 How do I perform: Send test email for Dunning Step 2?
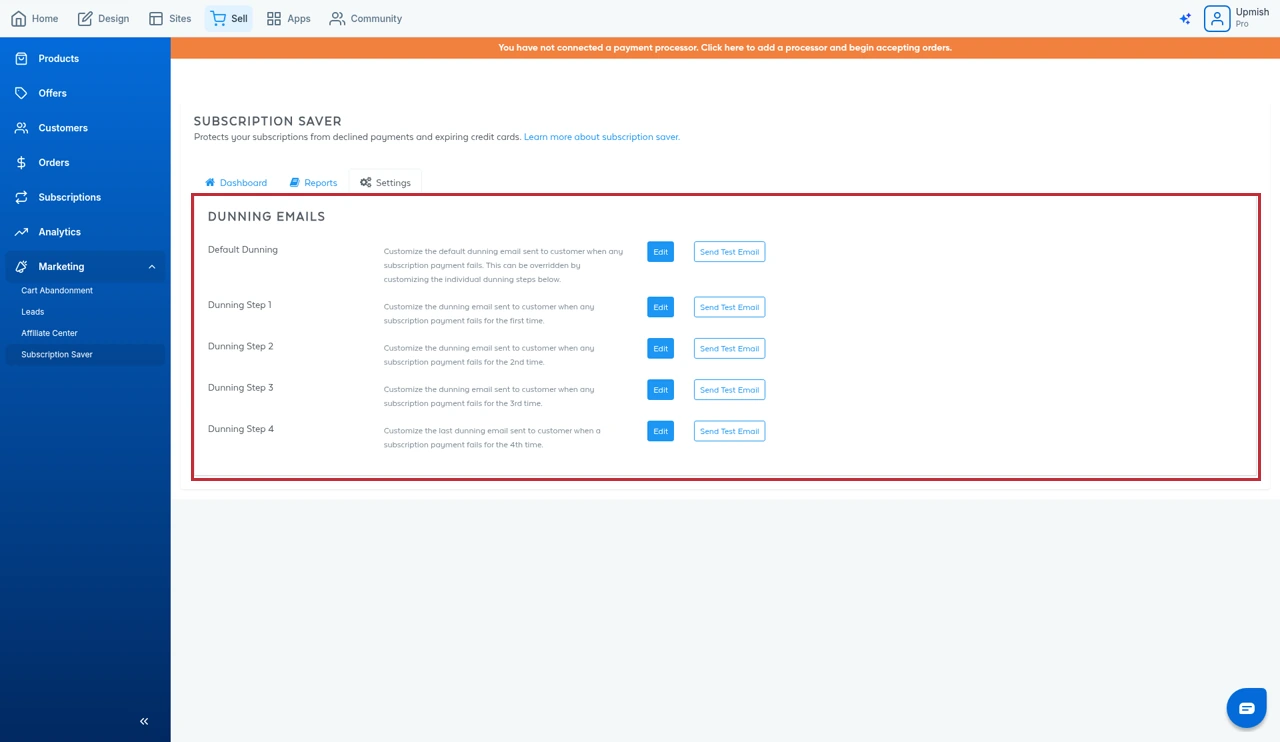(x=729, y=349)
